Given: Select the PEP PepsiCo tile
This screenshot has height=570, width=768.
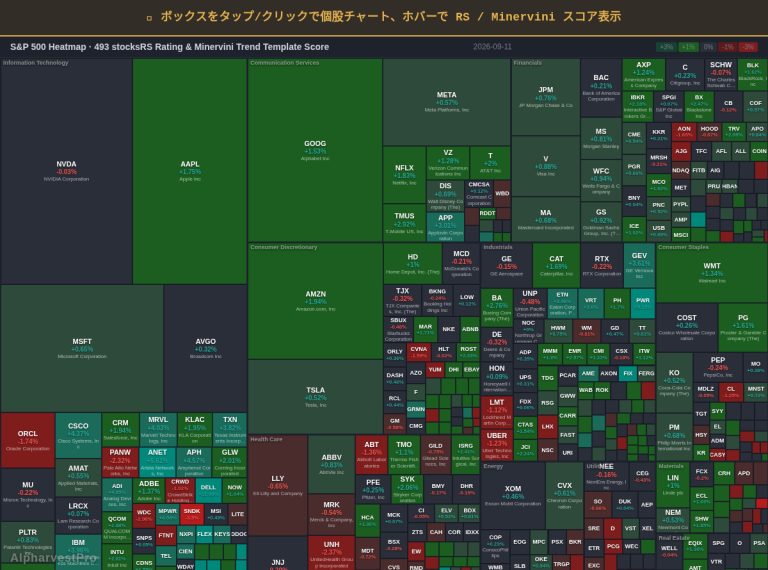Looking at the screenshot, I should click(718, 366).
